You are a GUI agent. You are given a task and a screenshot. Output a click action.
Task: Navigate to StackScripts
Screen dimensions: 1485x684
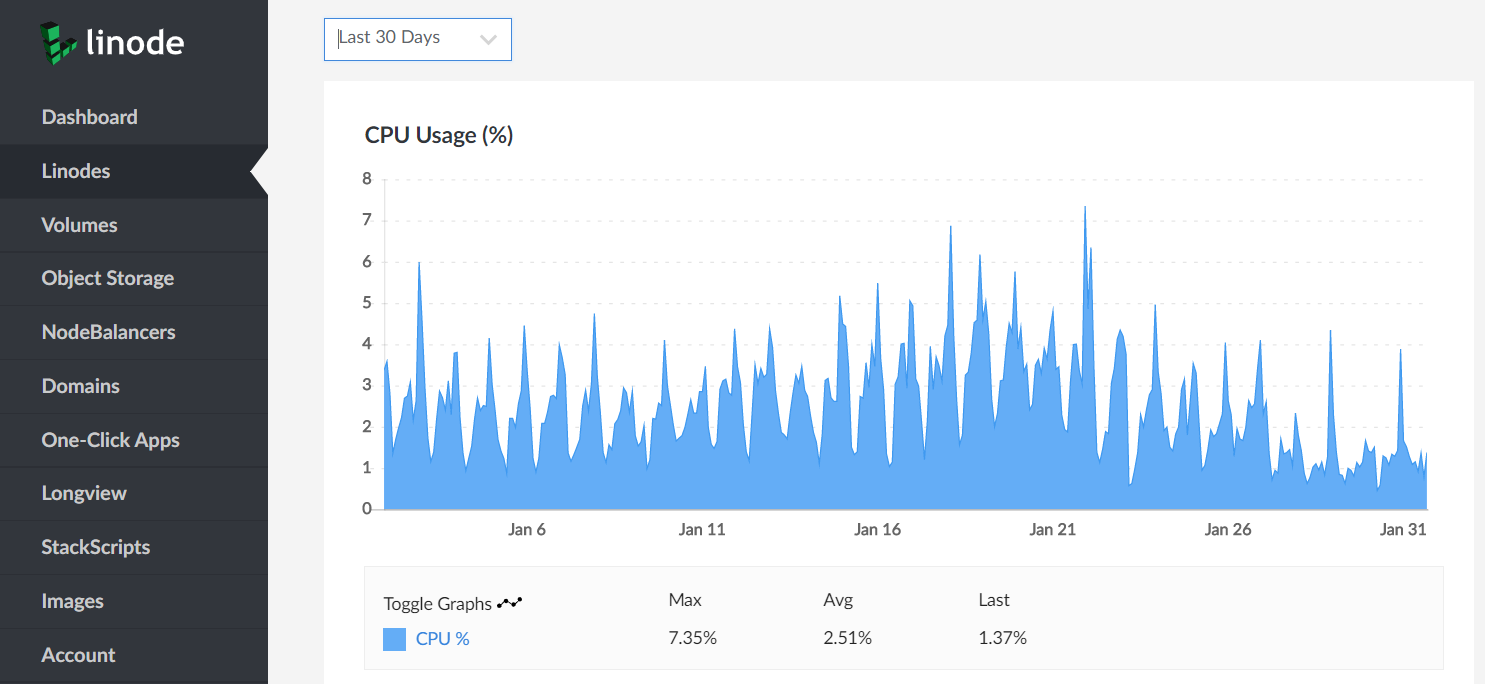point(96,547)
